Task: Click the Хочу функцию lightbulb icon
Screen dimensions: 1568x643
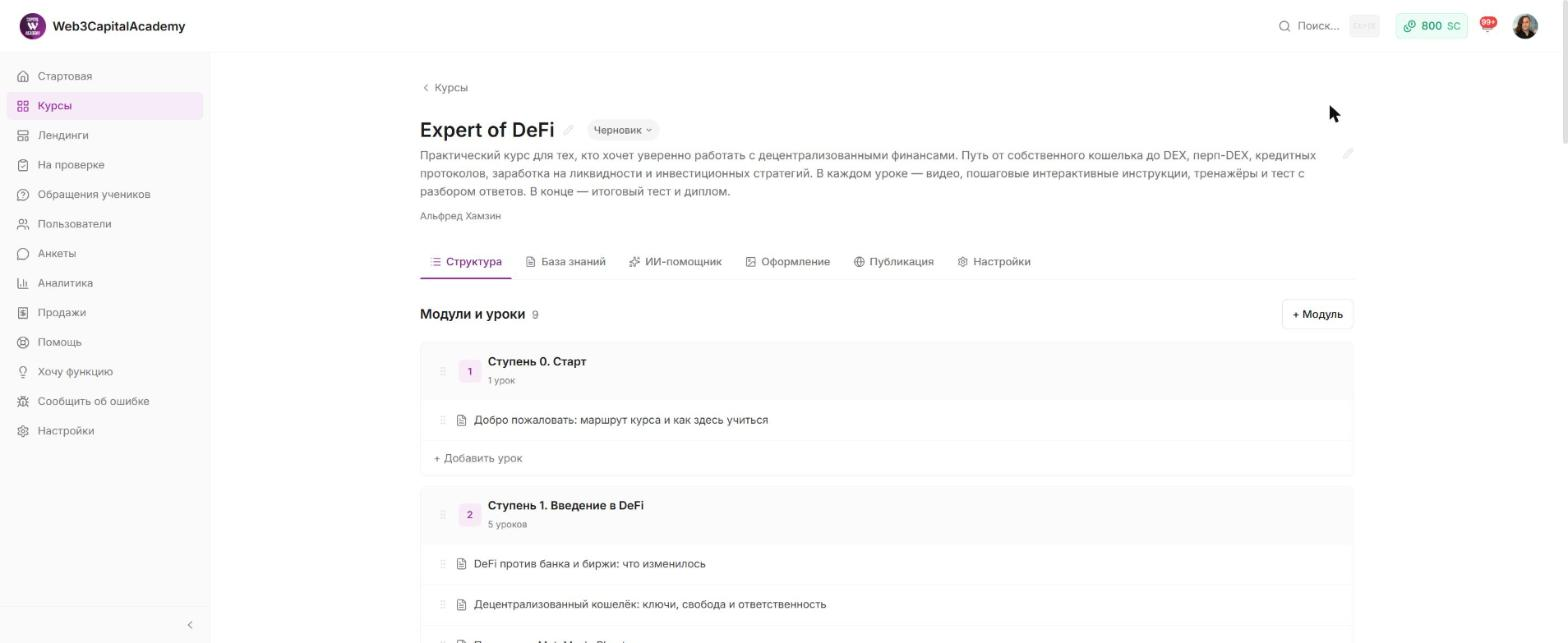Action: [23, 372]
